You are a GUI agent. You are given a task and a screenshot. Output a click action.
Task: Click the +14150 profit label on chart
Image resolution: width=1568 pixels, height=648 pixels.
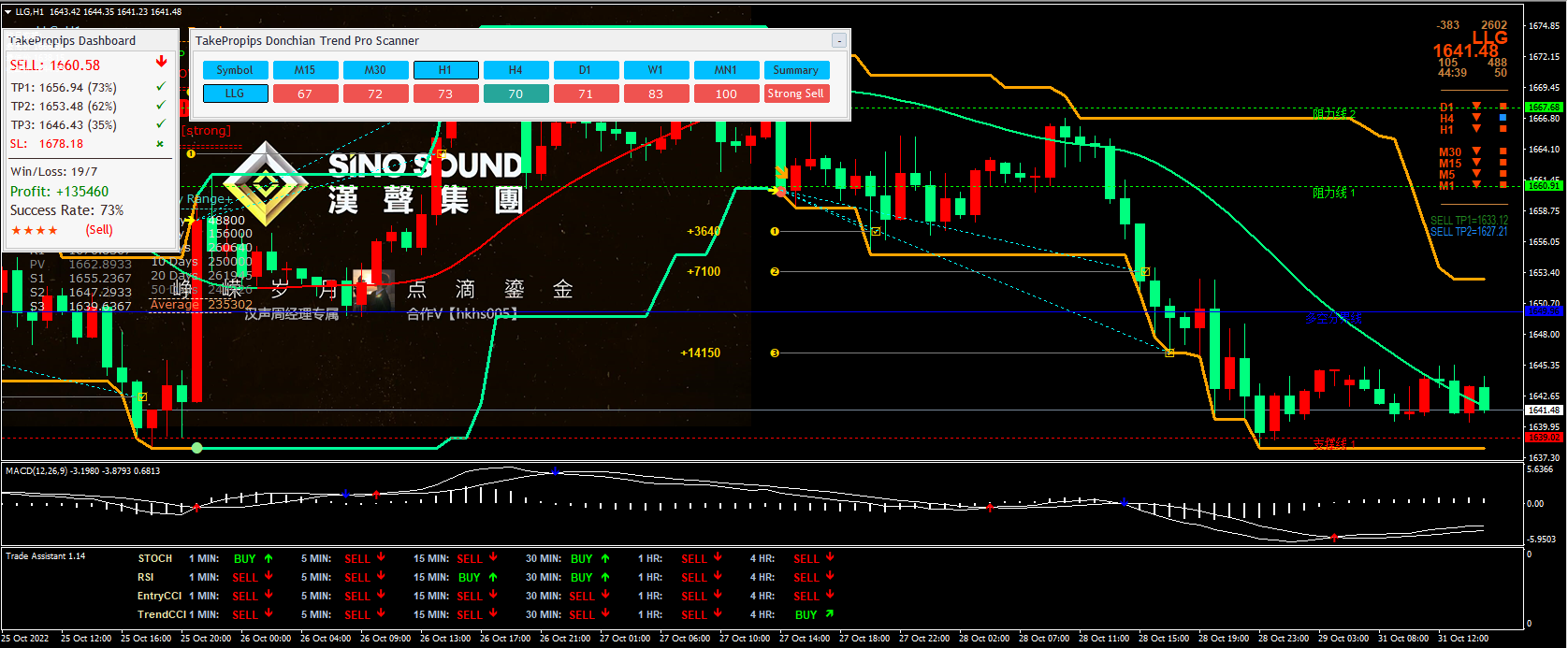(x=701, y=353)
